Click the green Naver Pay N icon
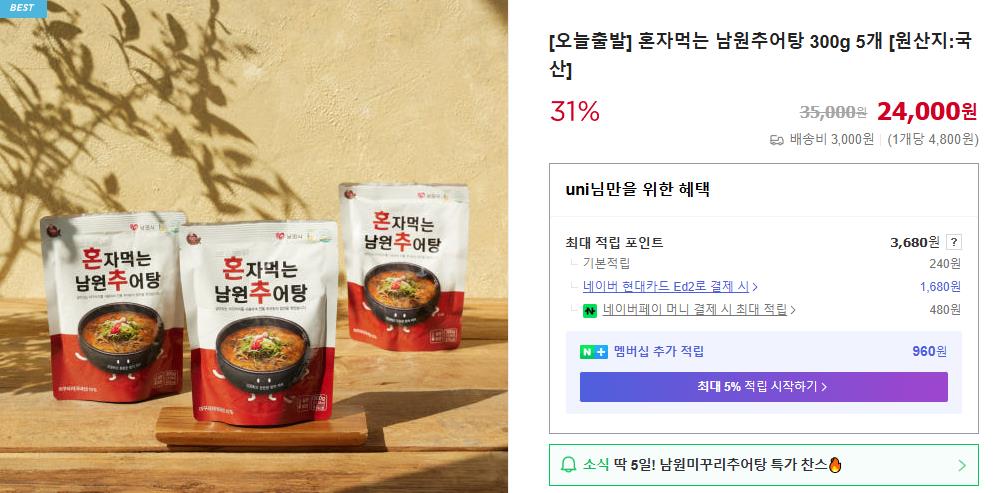Viewport: 999px width, 493px height. [x=590, y=310]
